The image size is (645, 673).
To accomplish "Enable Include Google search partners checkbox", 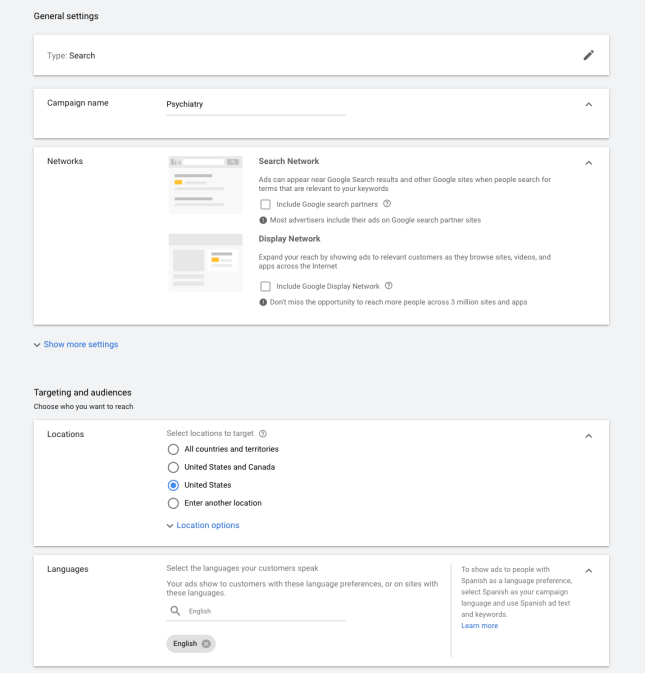I will tap(266, 204).
